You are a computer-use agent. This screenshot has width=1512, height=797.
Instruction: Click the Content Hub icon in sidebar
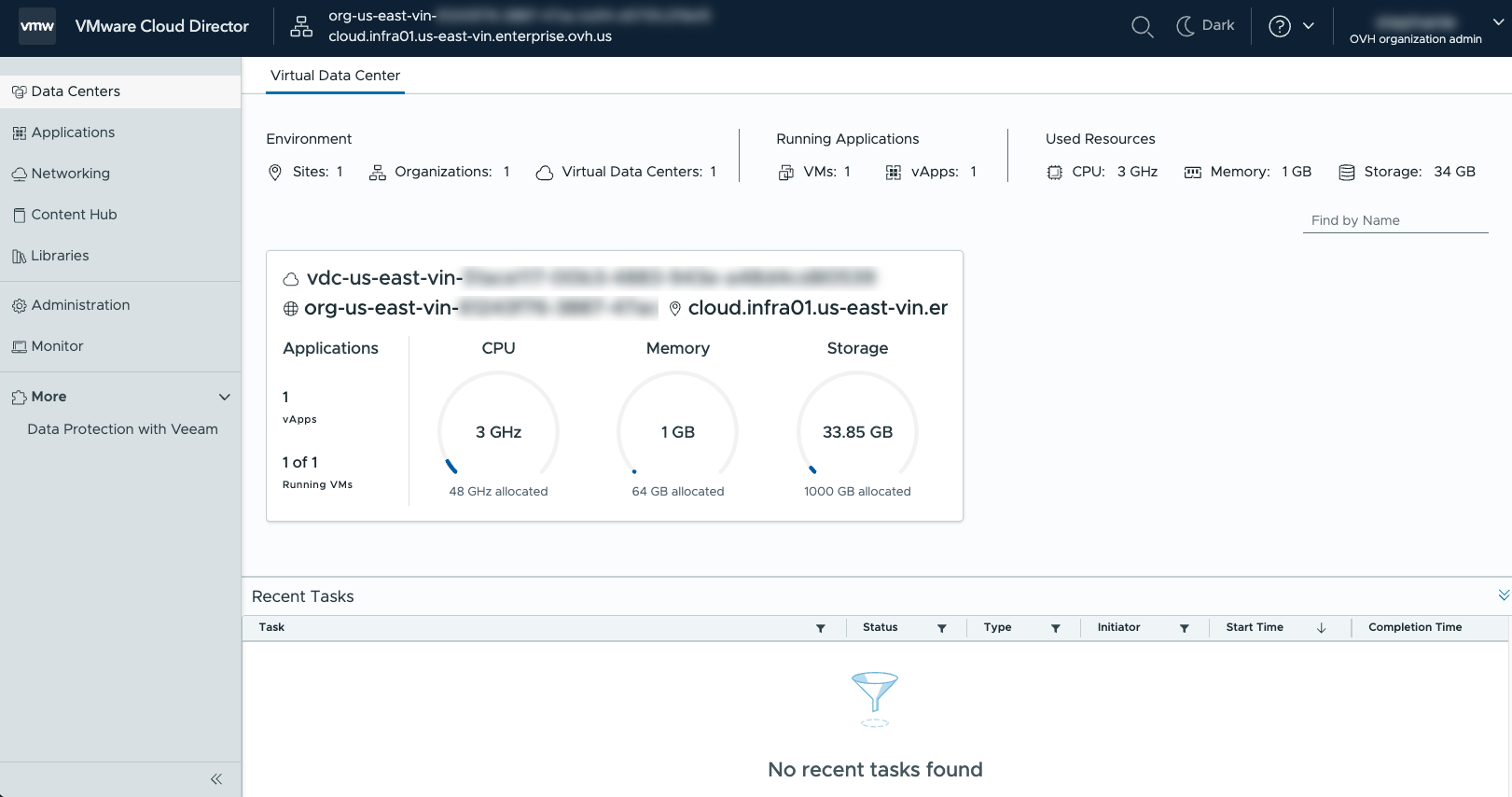[19, 216]
